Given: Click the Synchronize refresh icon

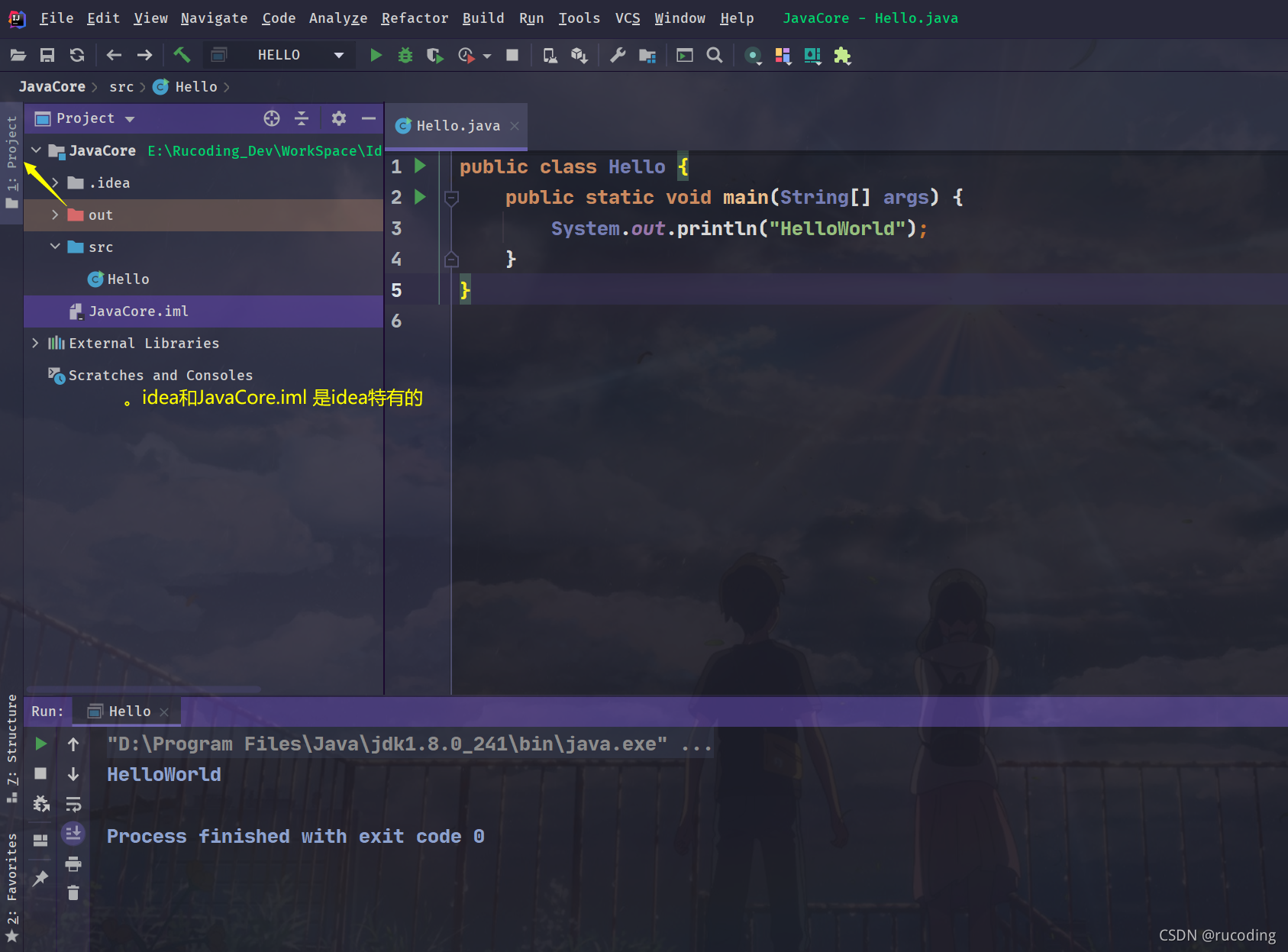Looking at the screenshot, I should point(77,55).
